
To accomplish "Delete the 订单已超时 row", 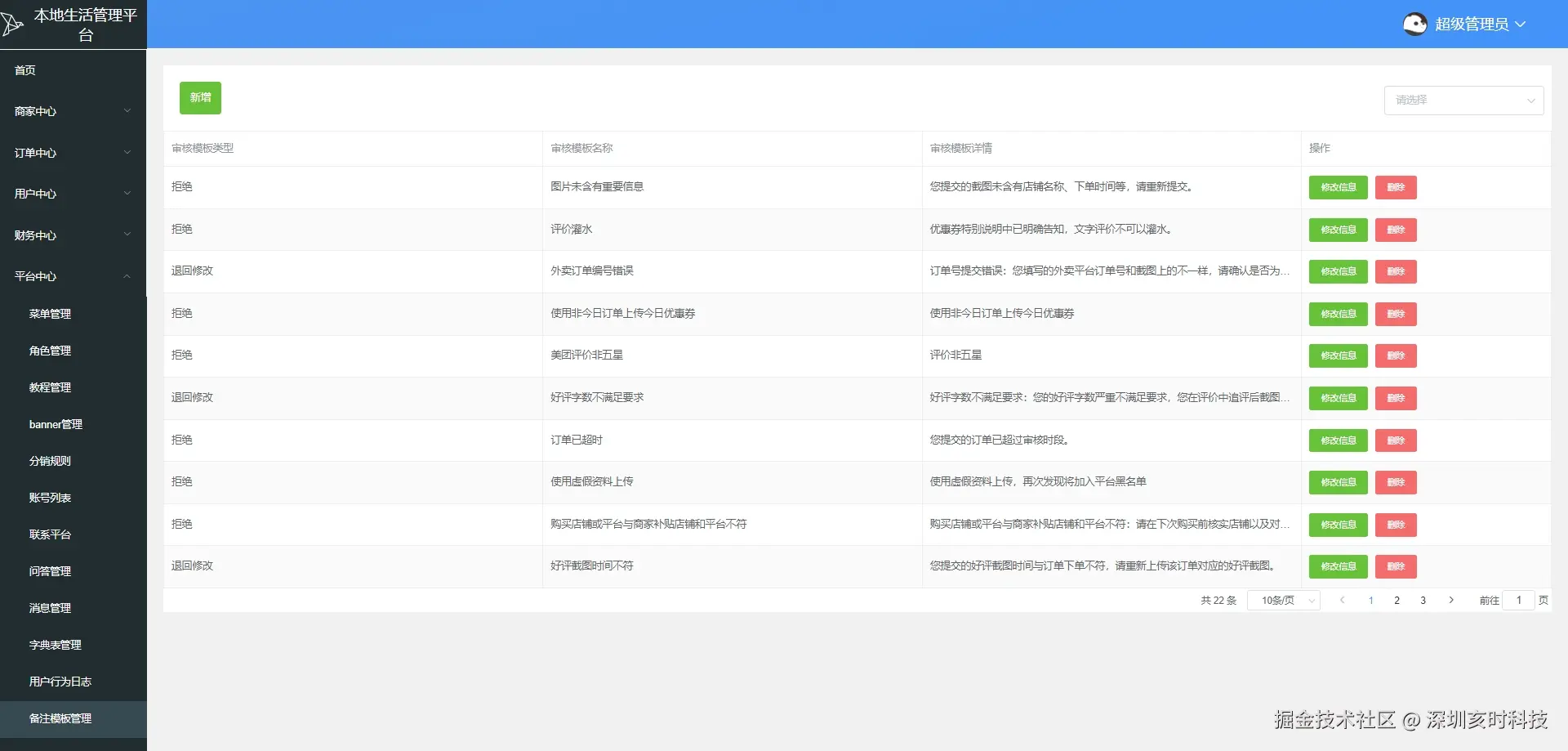I will tap(1396, 440).
